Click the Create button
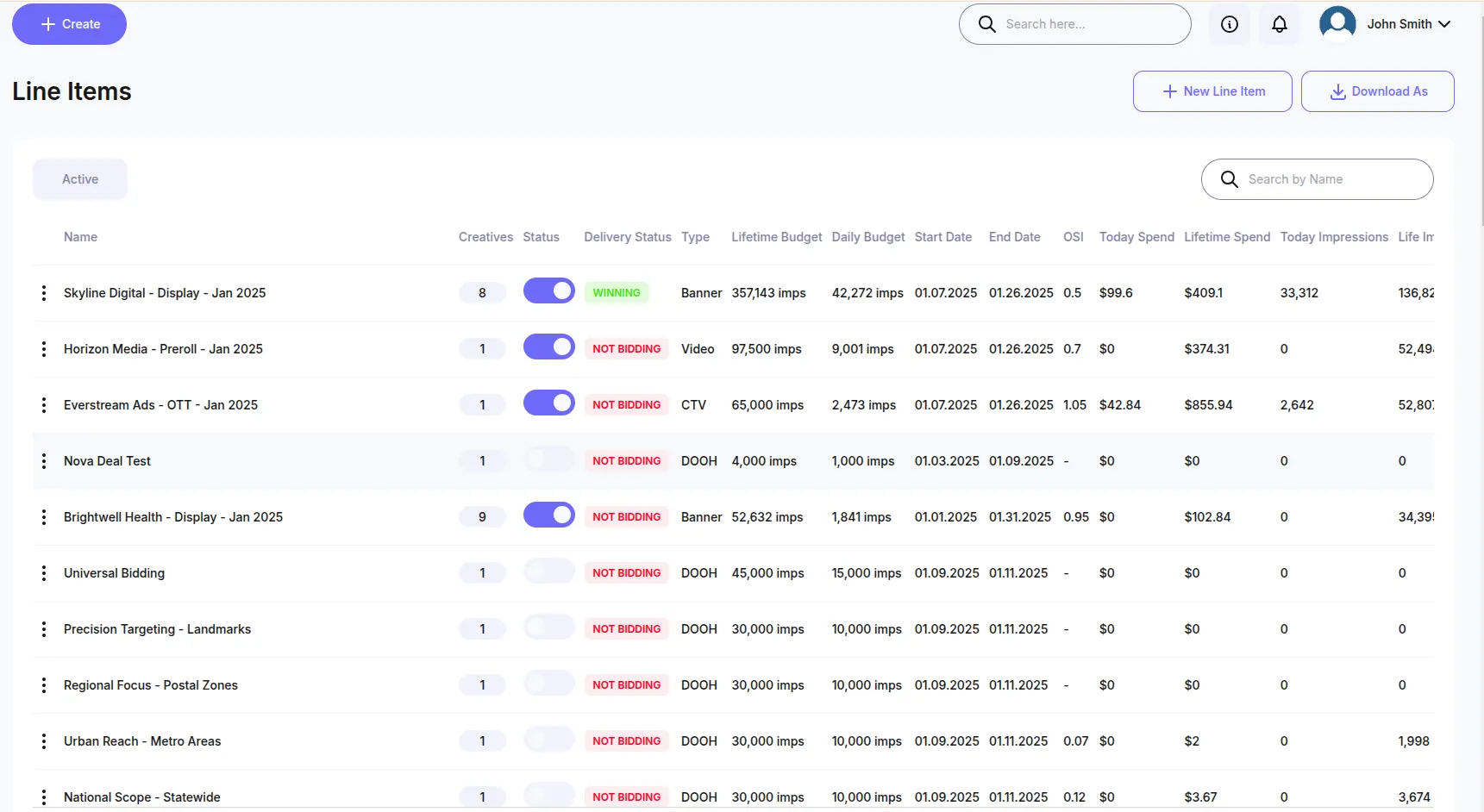1484x812 pixels. (69, 24)
